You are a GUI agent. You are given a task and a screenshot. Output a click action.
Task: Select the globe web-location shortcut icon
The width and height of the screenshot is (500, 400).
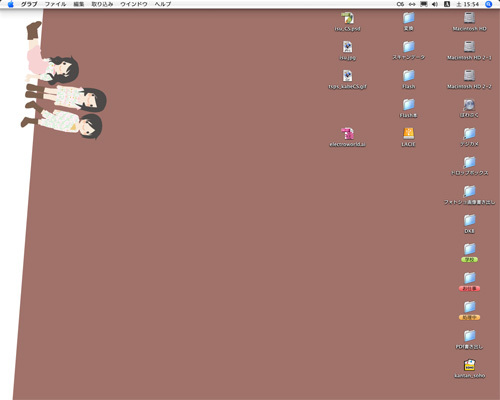click(x=469, y=105)
